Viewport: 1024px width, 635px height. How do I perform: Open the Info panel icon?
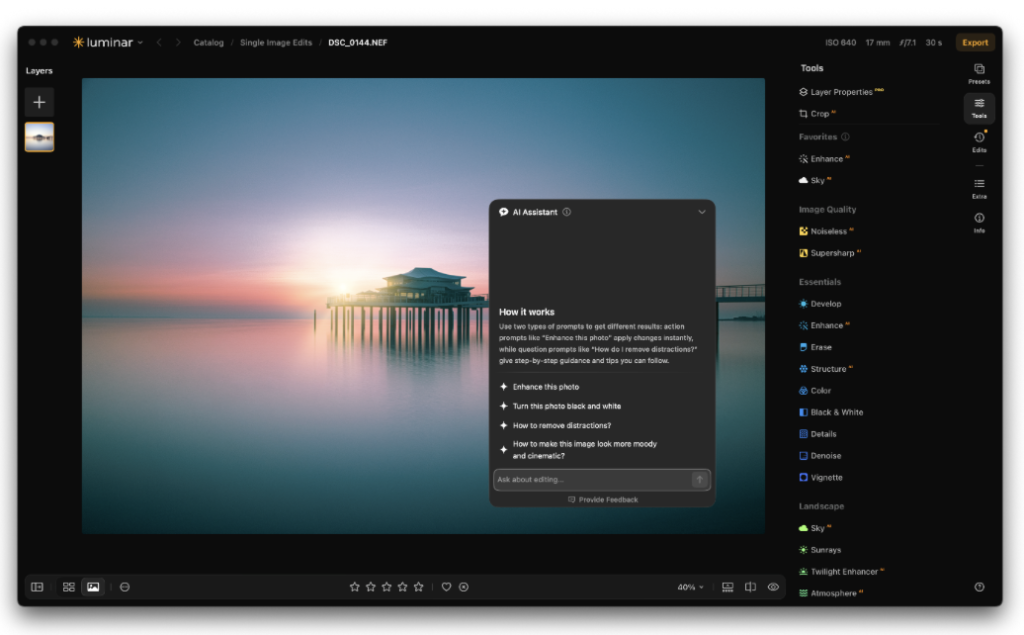[979, 222]
